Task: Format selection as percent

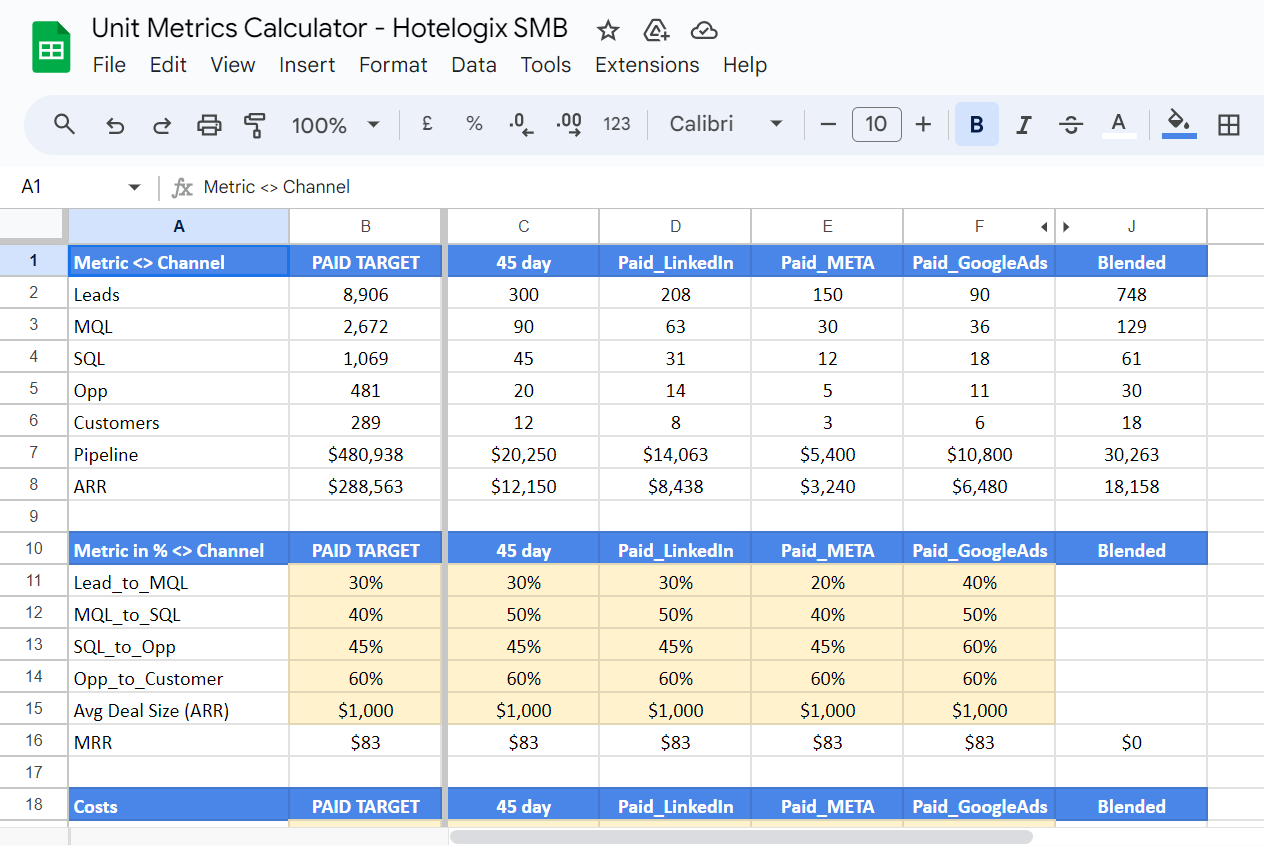Action: [x=473, y=124]
